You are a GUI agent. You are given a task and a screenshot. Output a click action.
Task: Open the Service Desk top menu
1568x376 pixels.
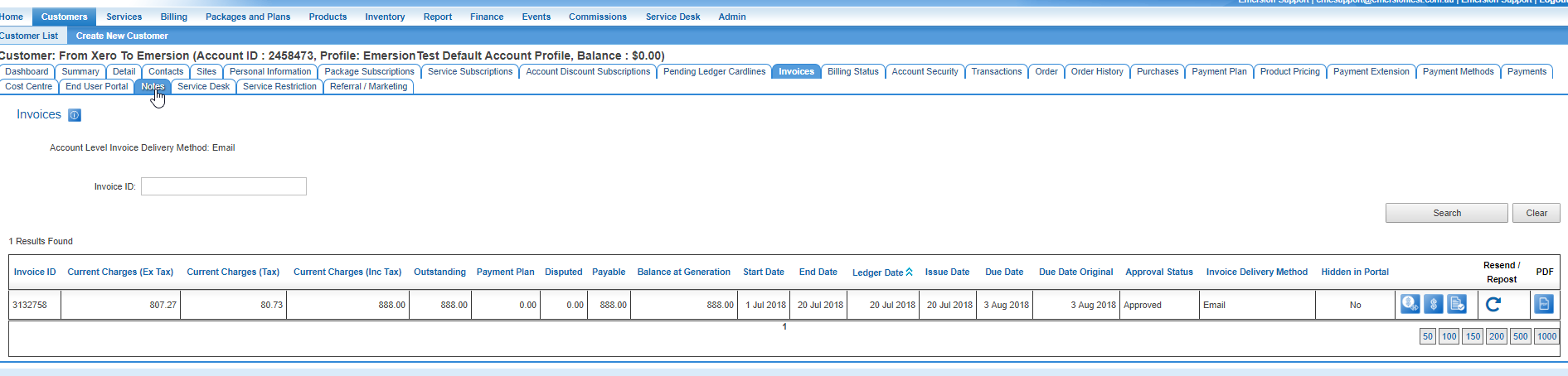(672, 17)
